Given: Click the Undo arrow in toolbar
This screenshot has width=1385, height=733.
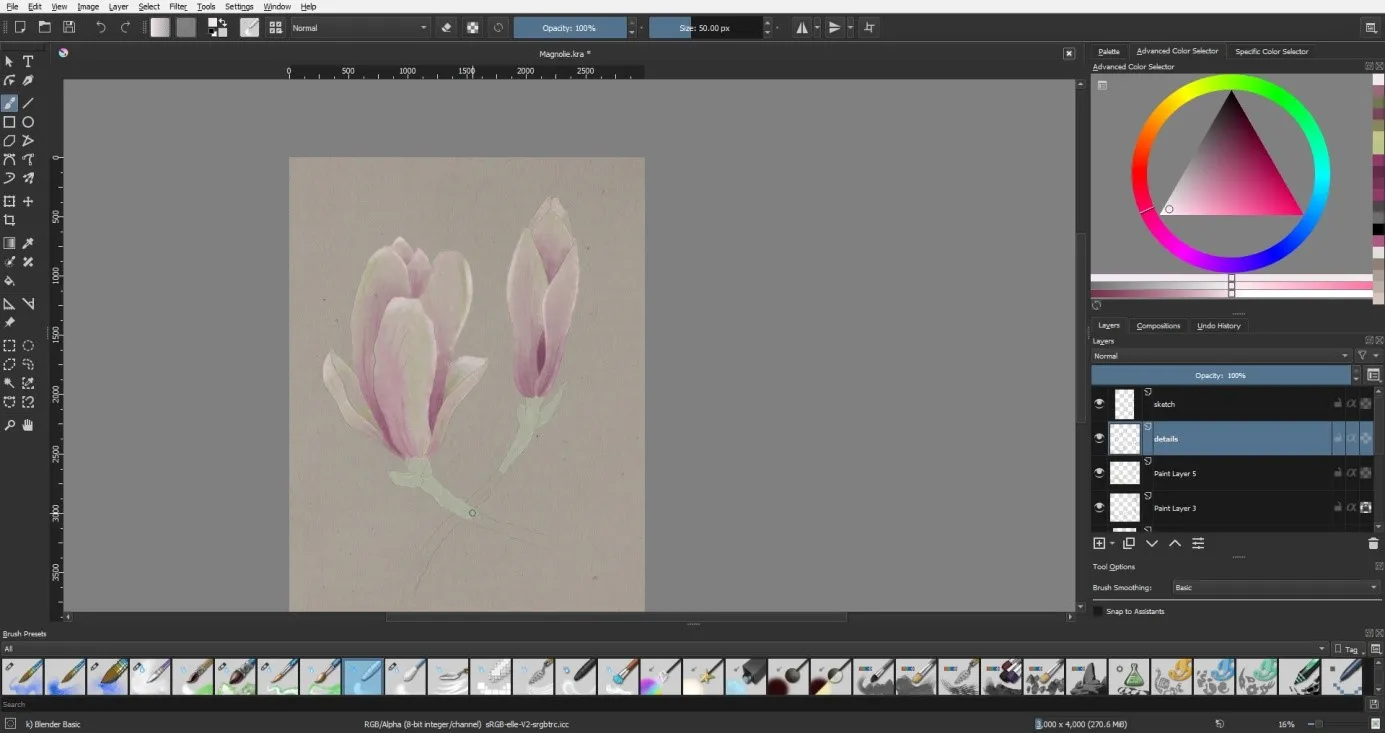Looking at the screenshot, I should 100,28.
